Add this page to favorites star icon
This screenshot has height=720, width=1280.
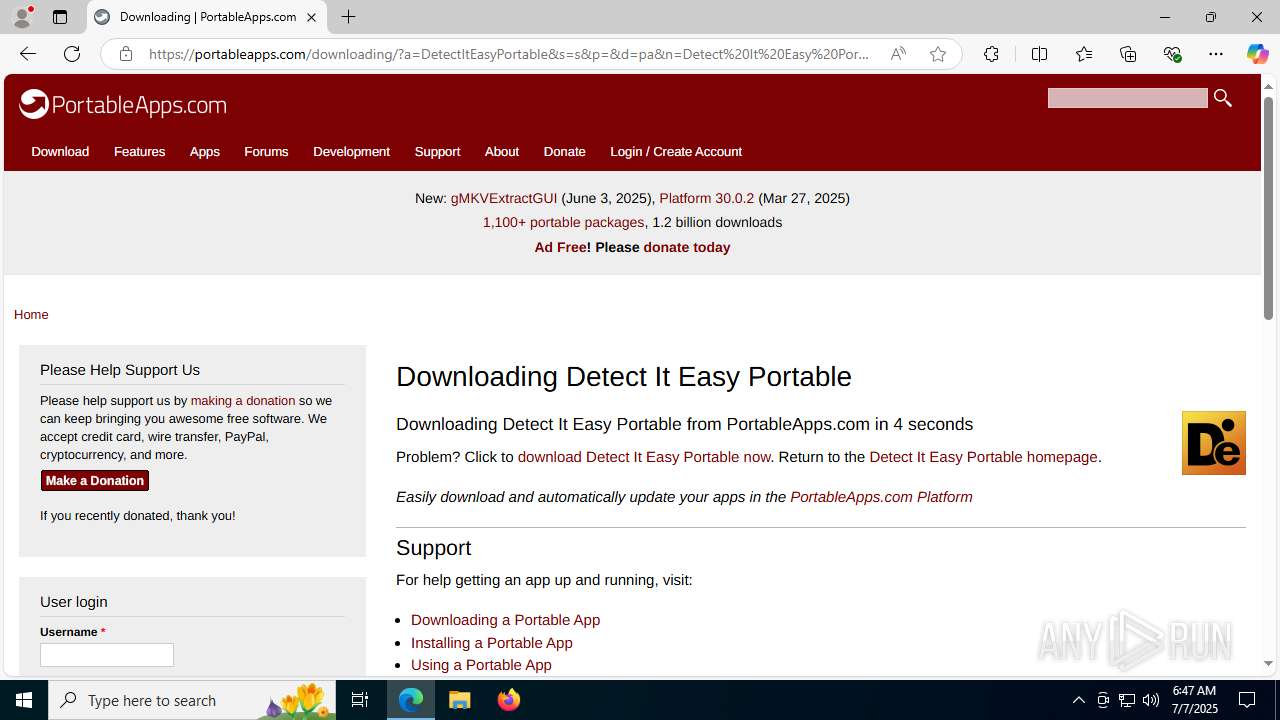tap(937, 54)
